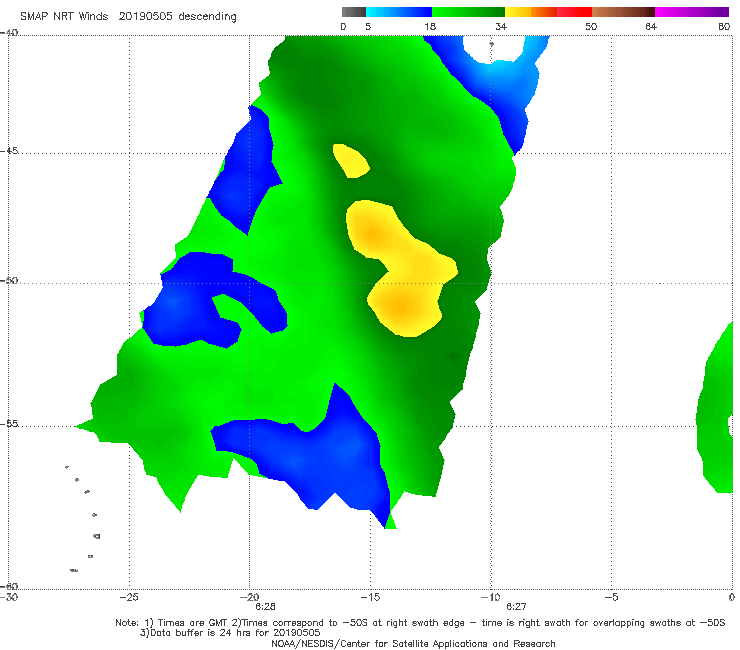Click the brown 50-64 segment of color bar

click(623, 12)
